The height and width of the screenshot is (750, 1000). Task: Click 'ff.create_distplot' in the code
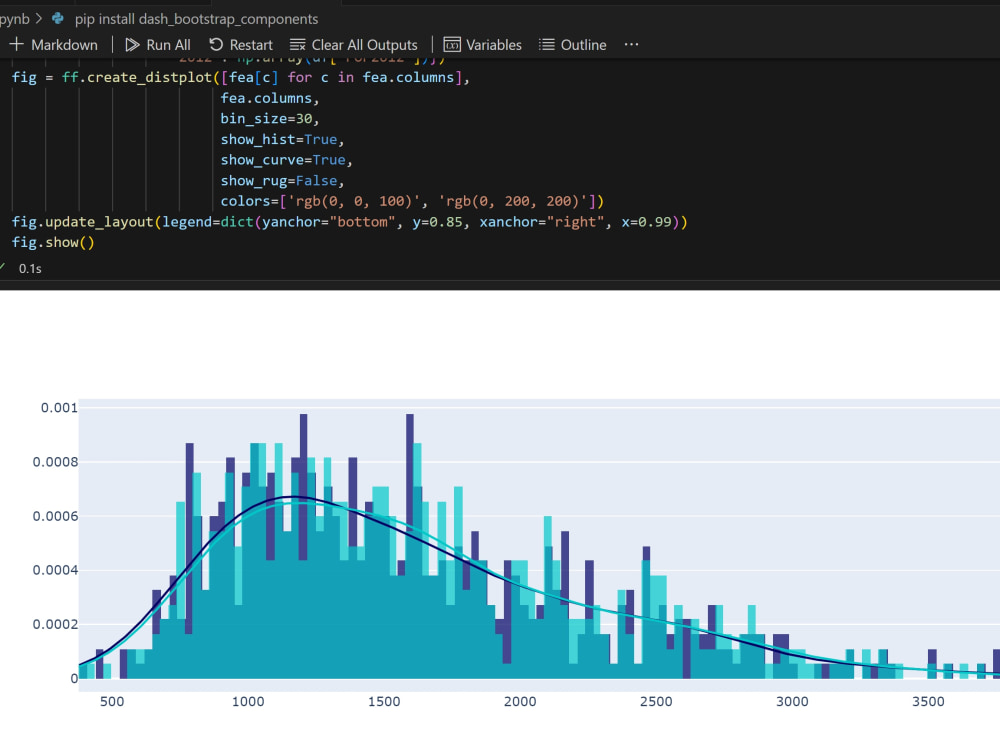136,78
